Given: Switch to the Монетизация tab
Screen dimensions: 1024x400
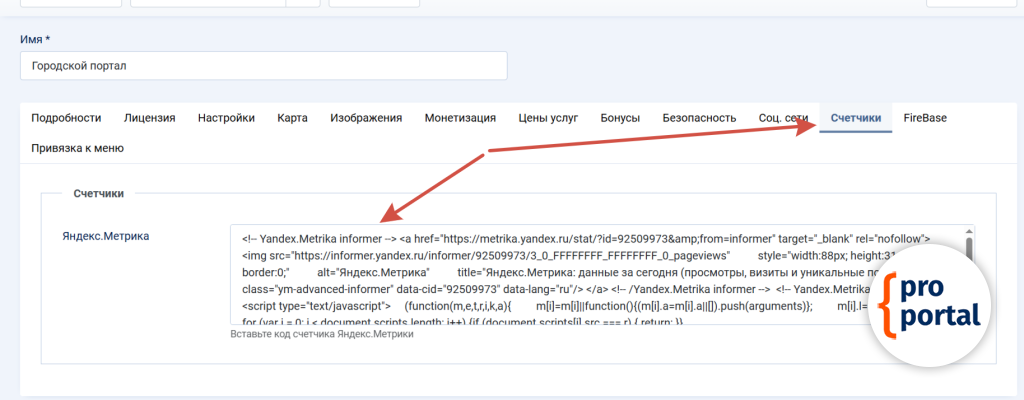Looking at the screenshot, I should 460,118.
